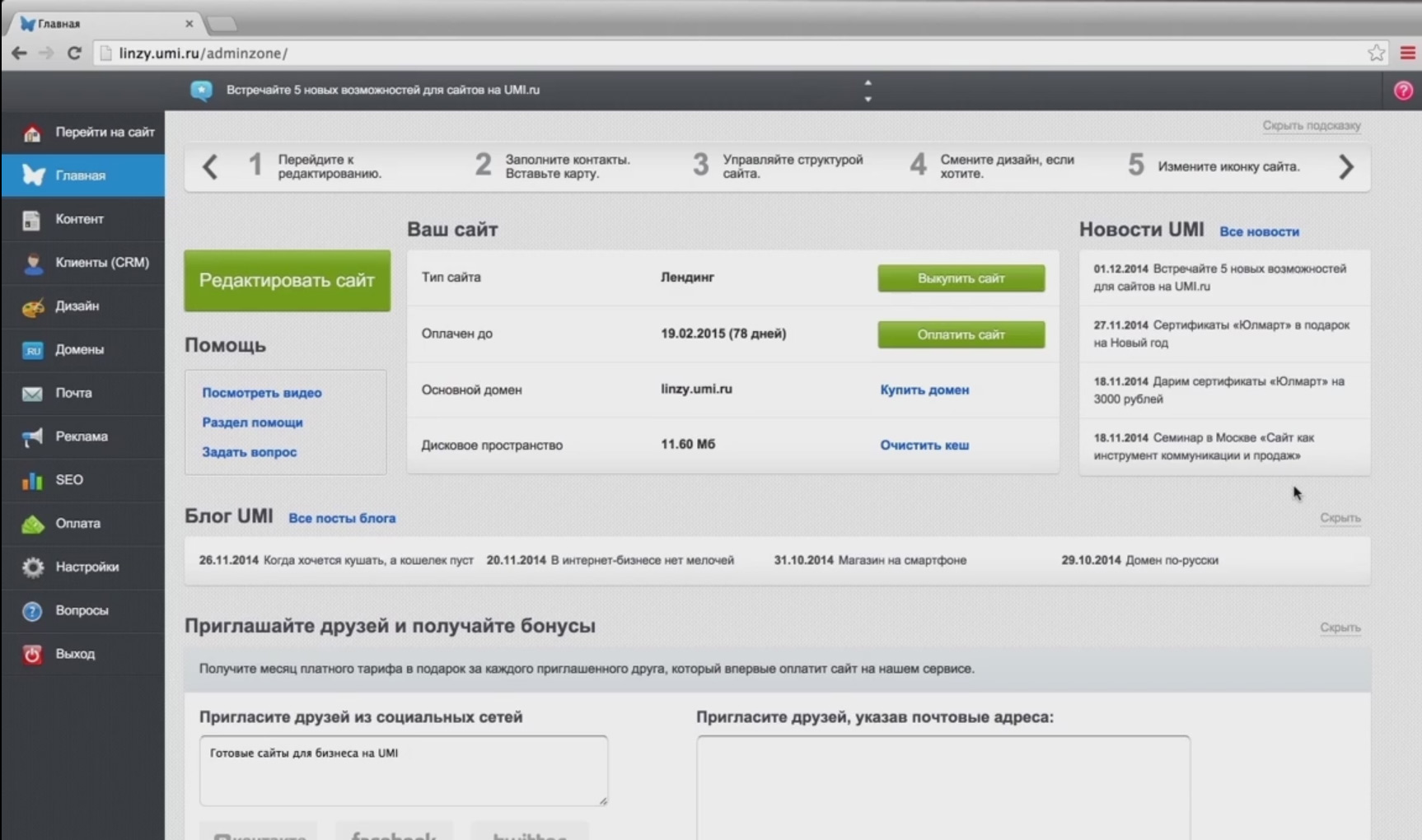Image resolution: width=1422 pixels, height=840 pixels.
Task: Expand the notification bar up-down arrows
Action: 868,91
